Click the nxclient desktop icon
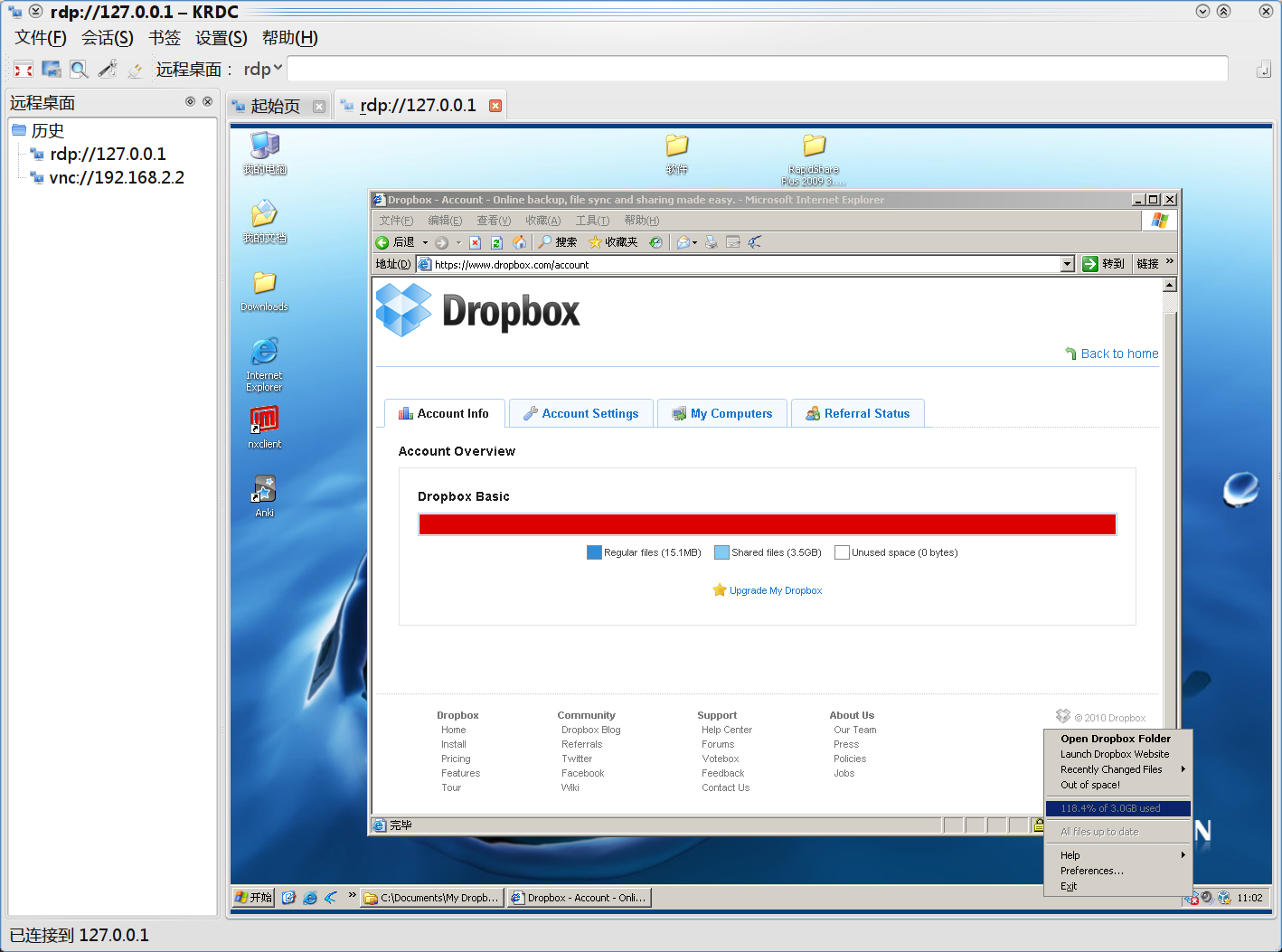 pos(264,428)
